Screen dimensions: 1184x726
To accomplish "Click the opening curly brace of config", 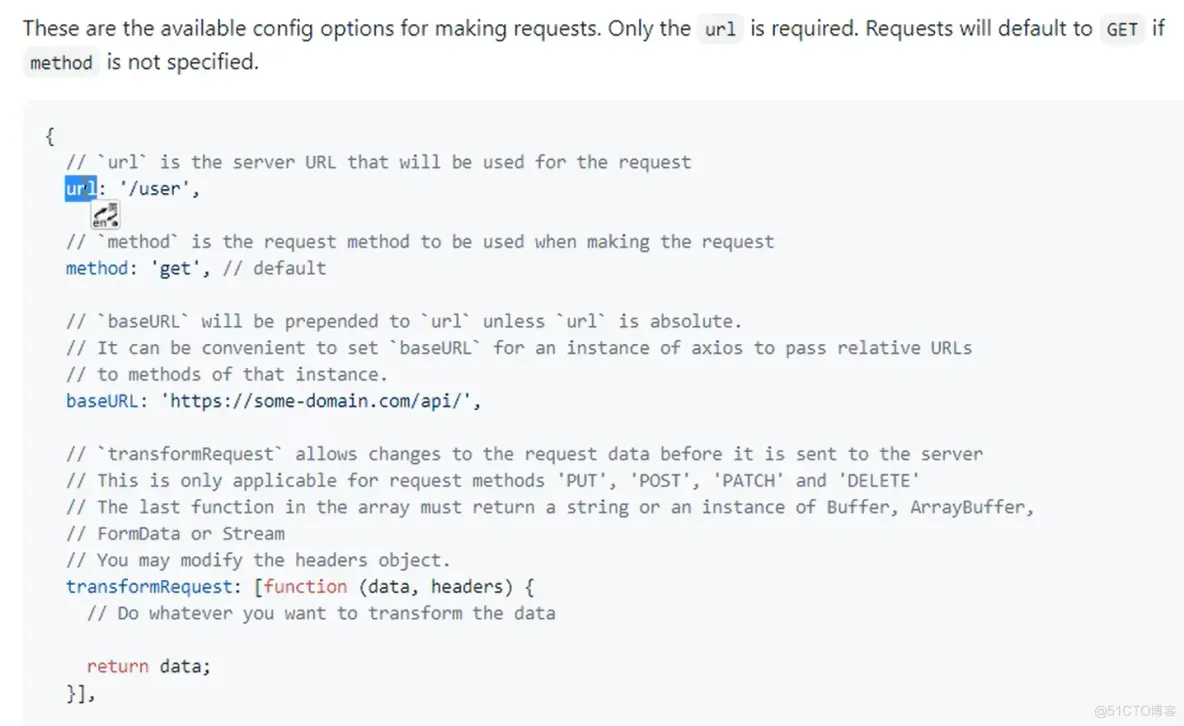I will click(50, 136).
